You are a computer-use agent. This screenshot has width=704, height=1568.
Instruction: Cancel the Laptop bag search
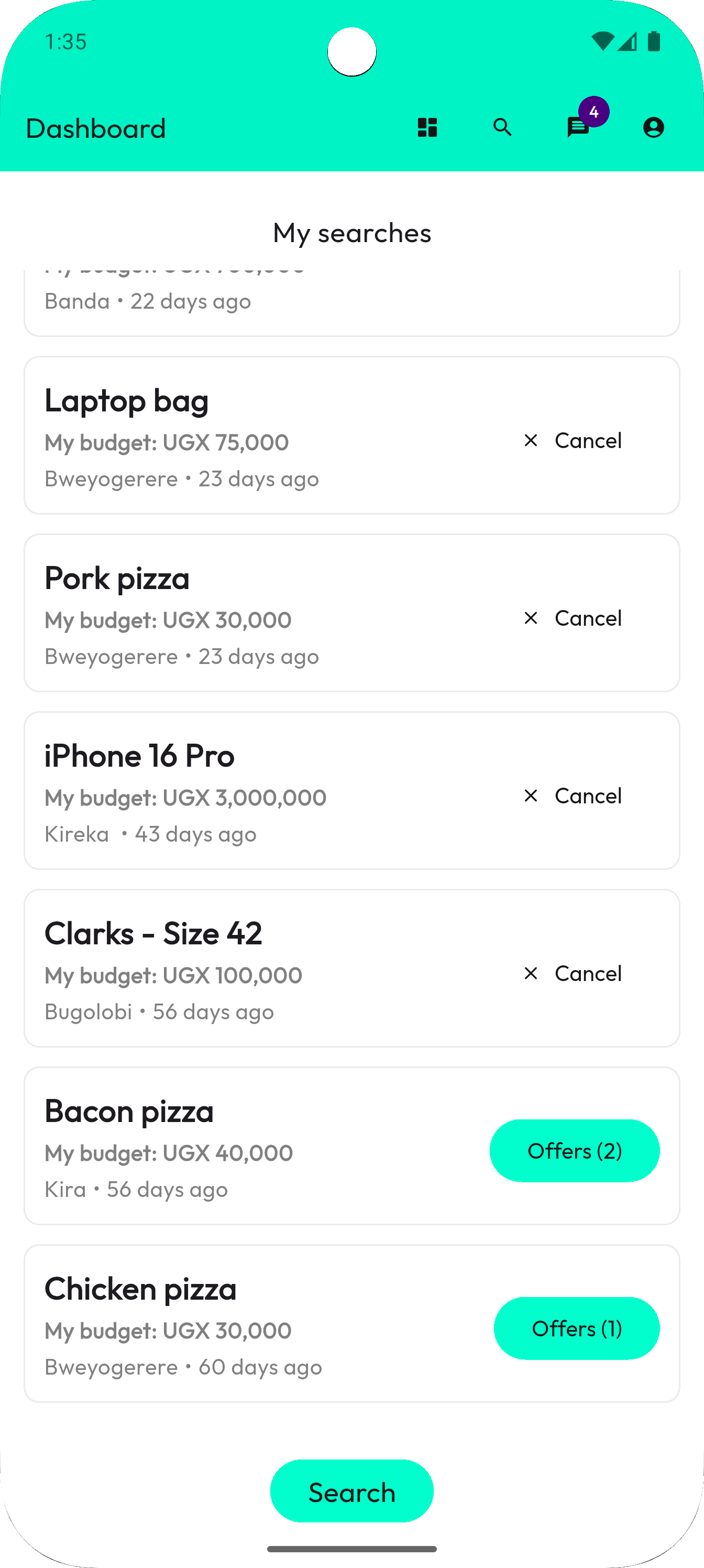(573, 440)
